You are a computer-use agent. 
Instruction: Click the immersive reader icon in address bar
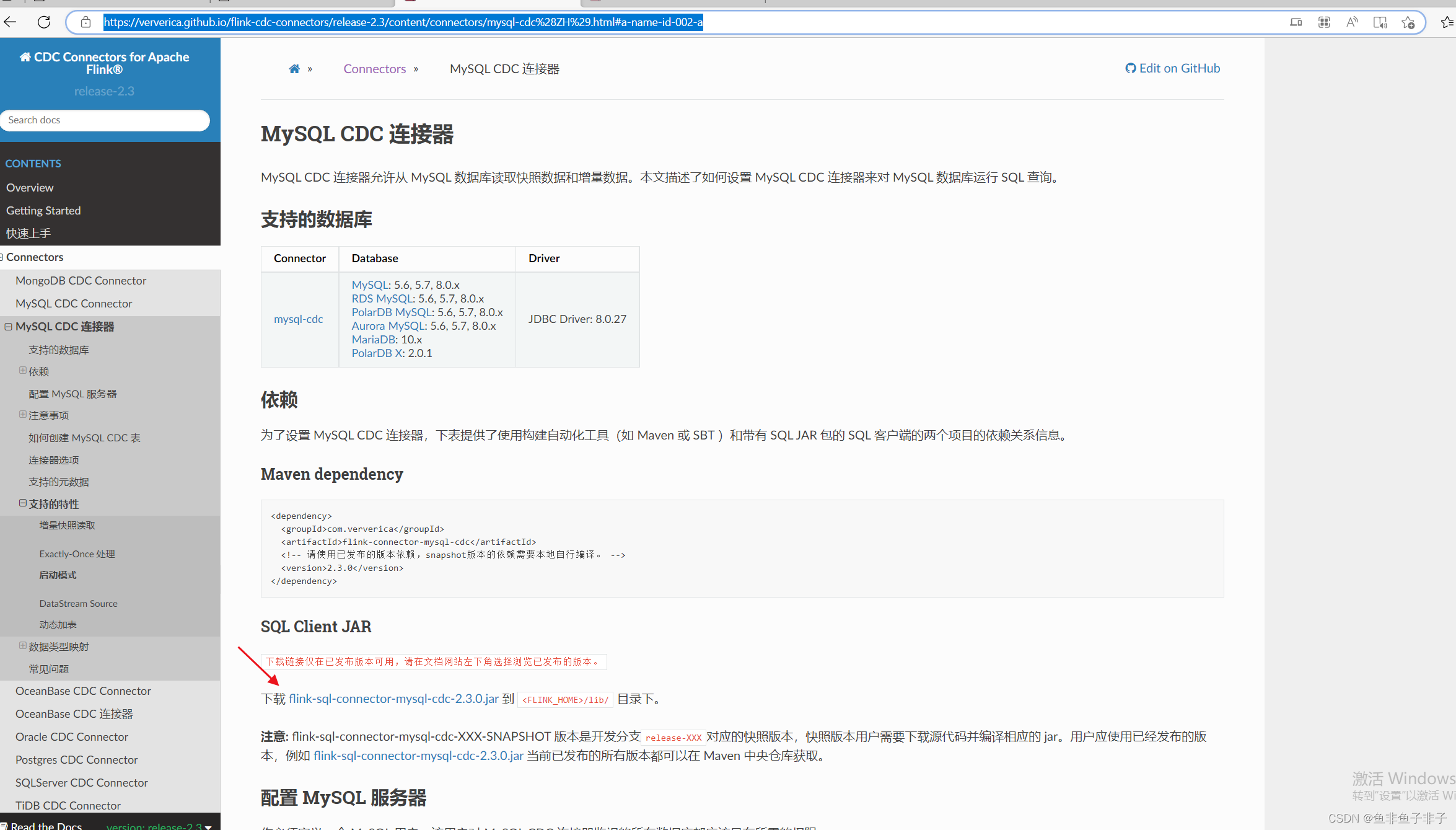pos(1380,22)
